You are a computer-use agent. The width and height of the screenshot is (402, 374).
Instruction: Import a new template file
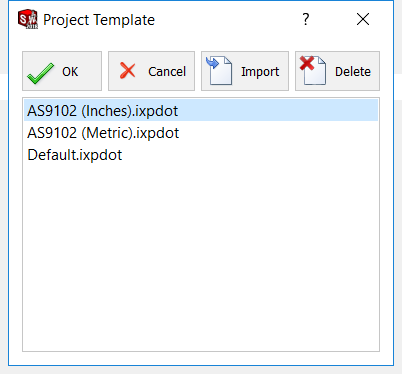(x=245, y=71)
